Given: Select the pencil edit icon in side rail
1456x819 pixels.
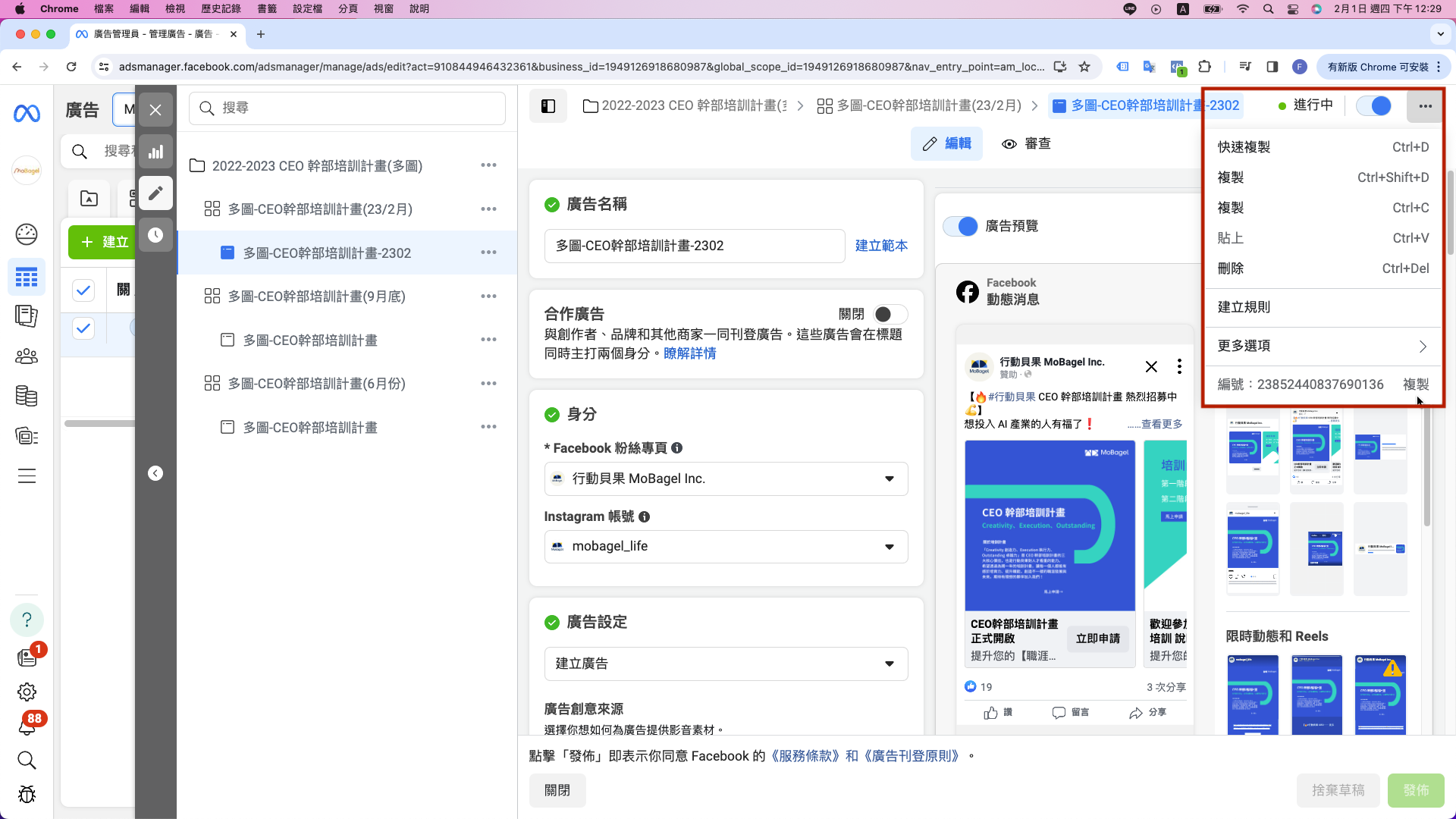Looking at the screenshot, I should (x=155, y=193).
